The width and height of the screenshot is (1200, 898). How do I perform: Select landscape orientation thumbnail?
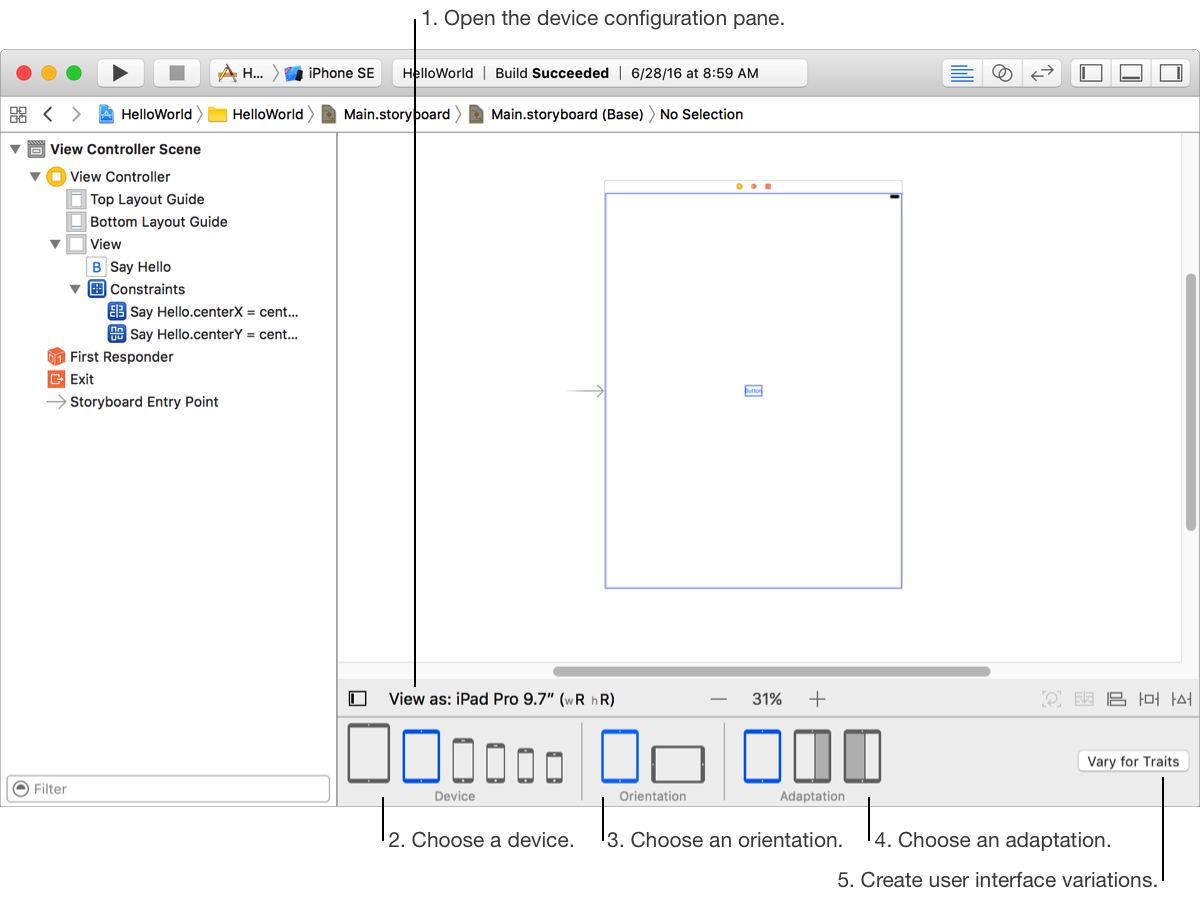pyautogui.click(x=678, y=764)
